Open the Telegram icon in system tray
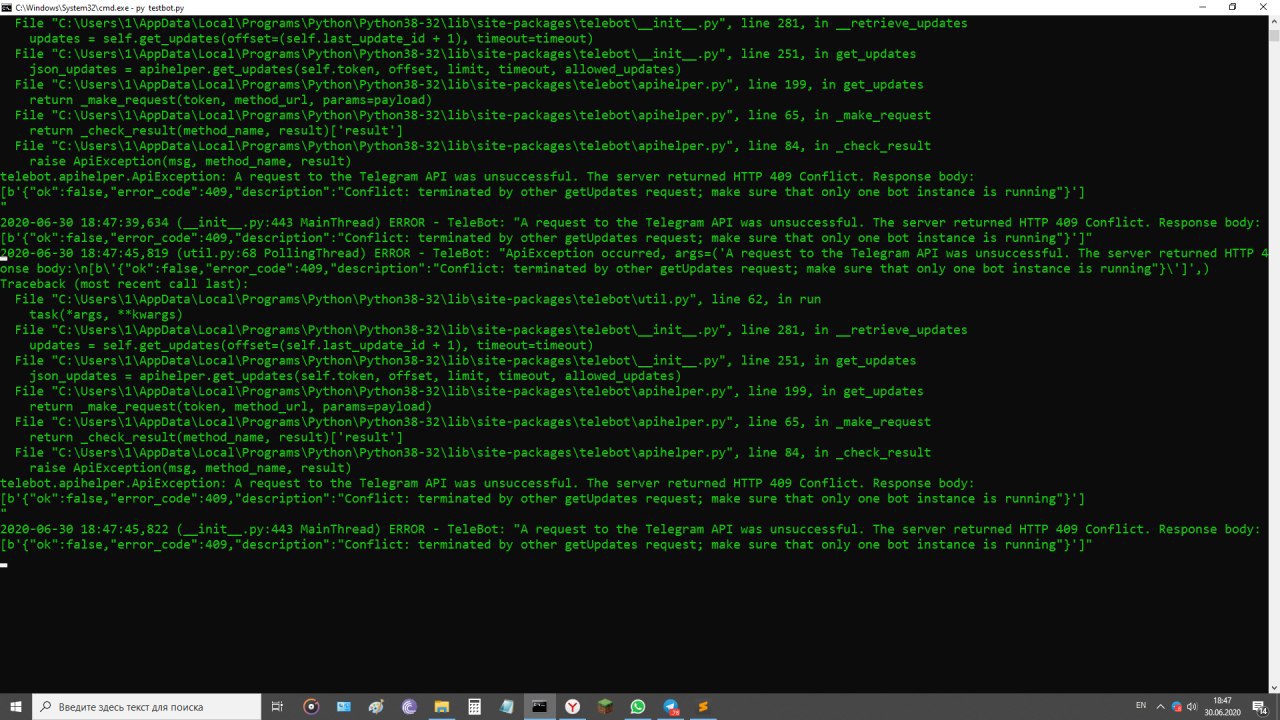The image size is (1280, 720). tap(1176, 706)
